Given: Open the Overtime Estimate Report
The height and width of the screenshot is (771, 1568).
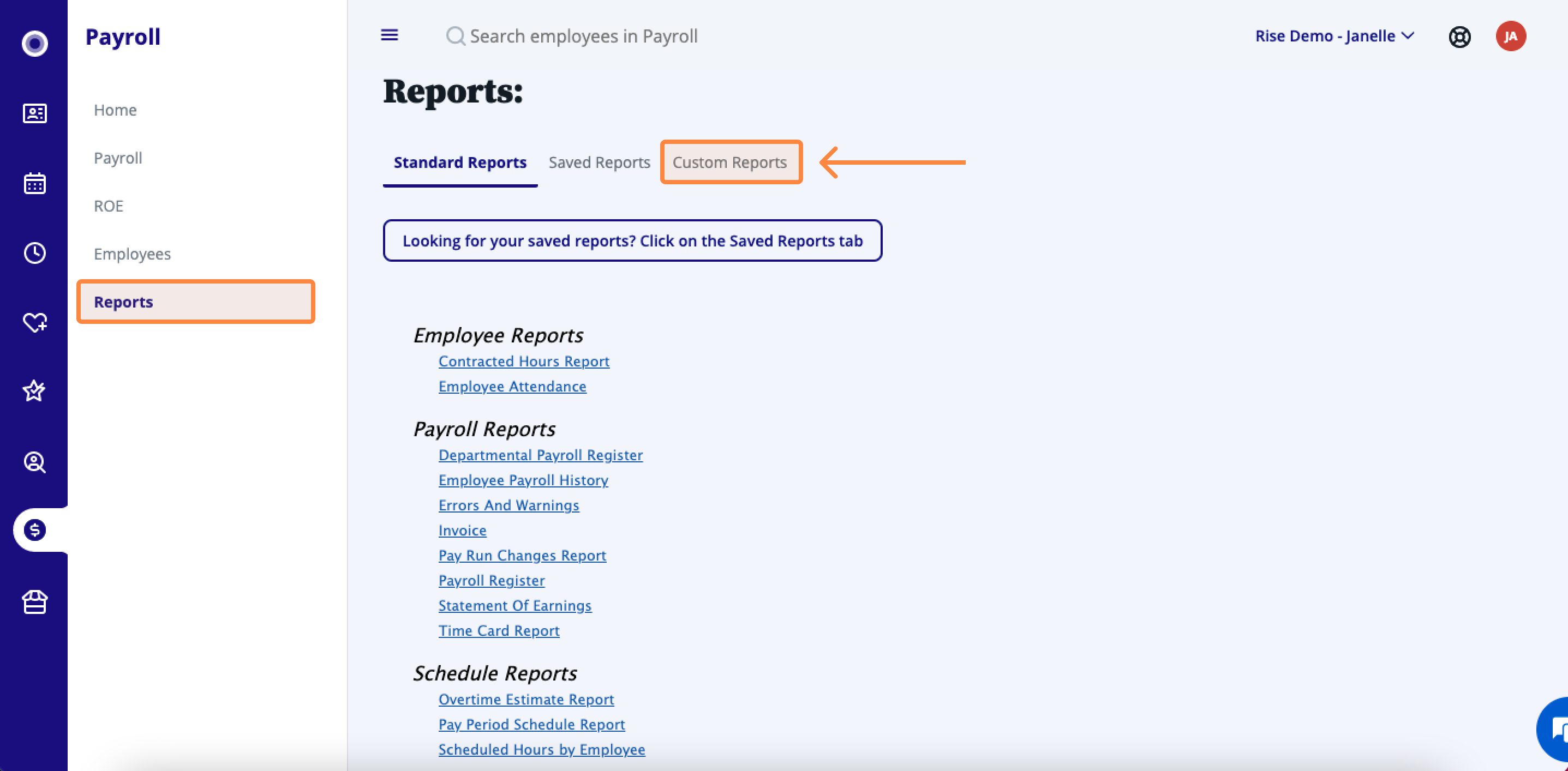Looking at the screenshot, I should [526, 699].
